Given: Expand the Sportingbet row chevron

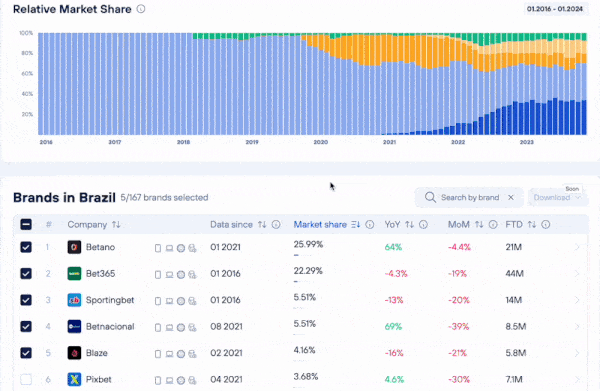Looking at the screenshot, I should point(577,300).
